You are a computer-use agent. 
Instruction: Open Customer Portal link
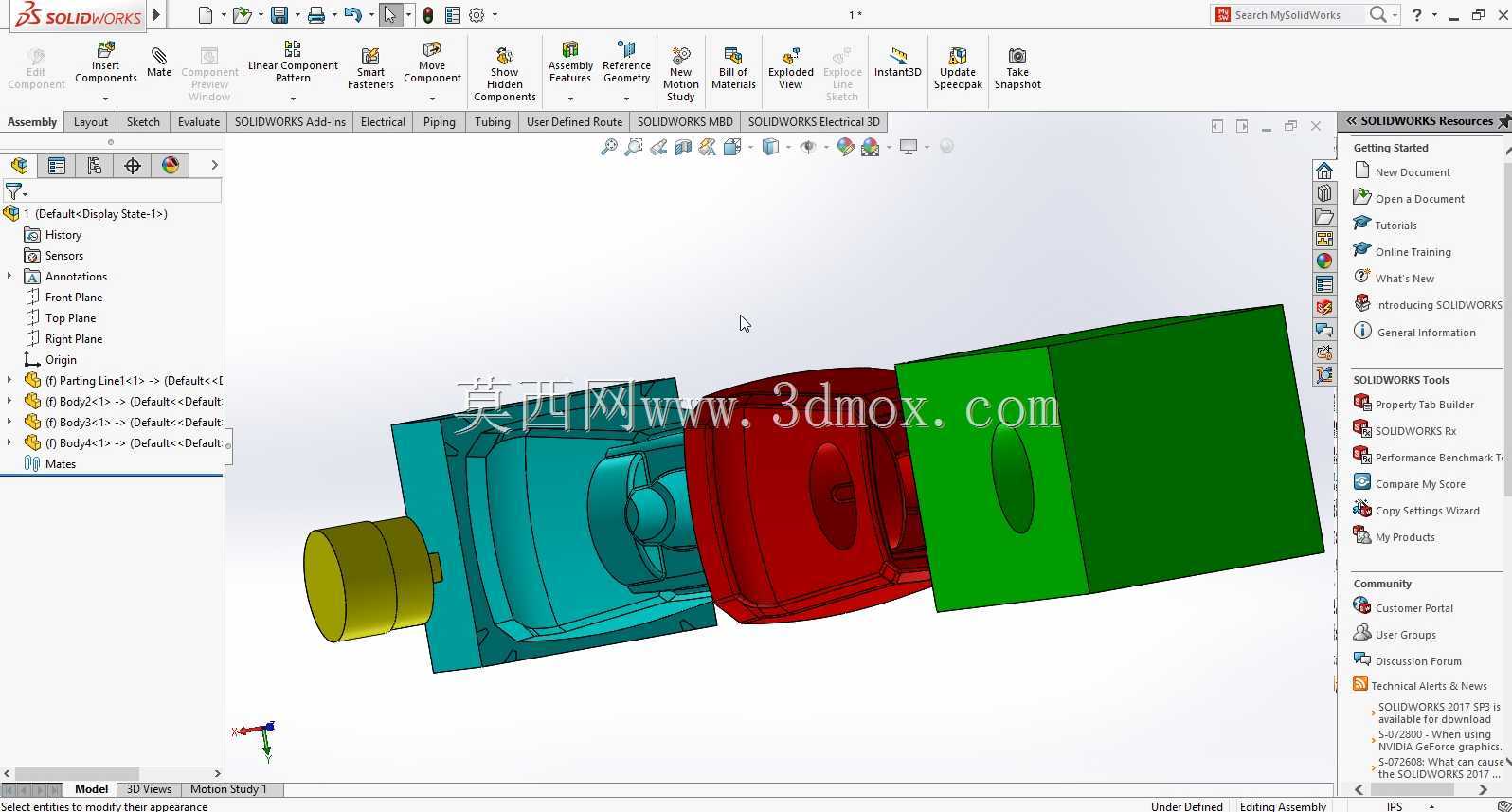tap(1413, 608)
